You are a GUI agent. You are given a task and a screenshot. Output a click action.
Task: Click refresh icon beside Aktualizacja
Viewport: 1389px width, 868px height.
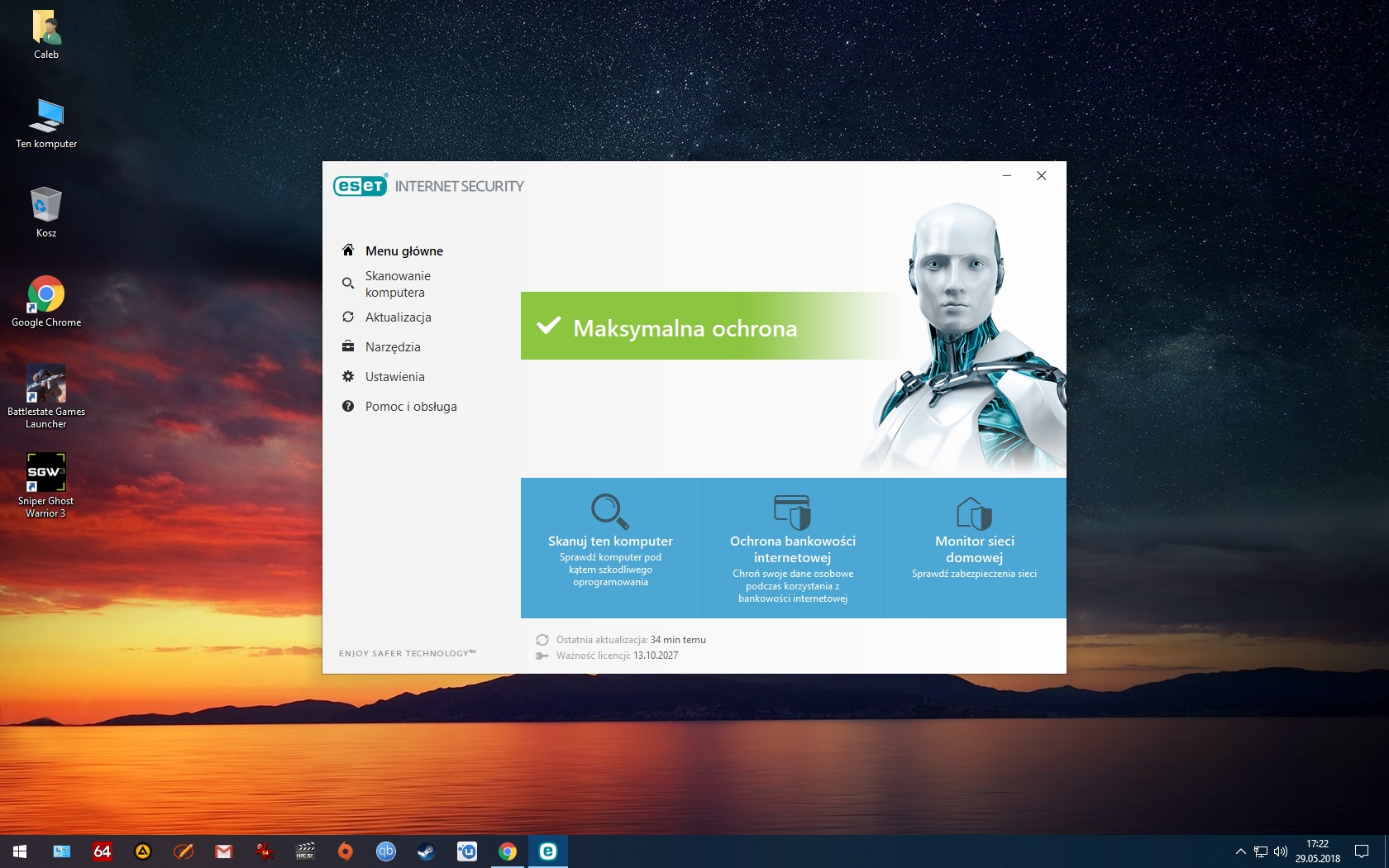348,317
